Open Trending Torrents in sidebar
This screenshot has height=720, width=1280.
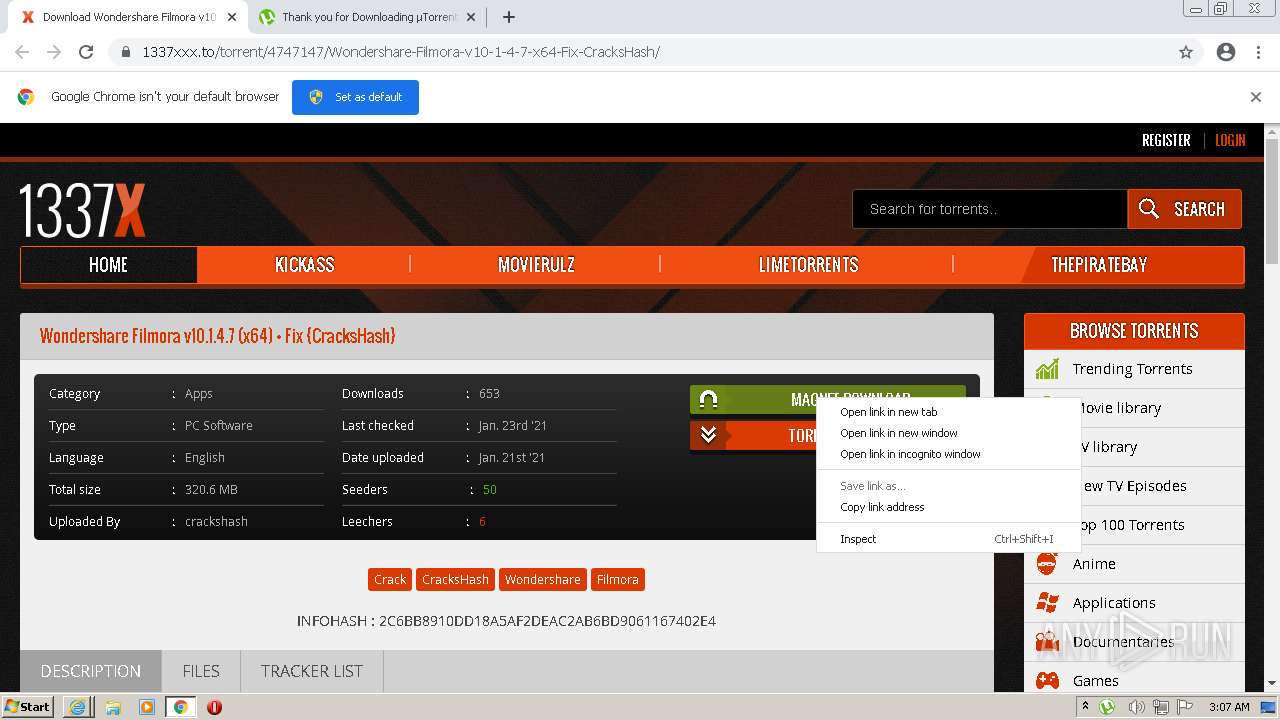1132,369
